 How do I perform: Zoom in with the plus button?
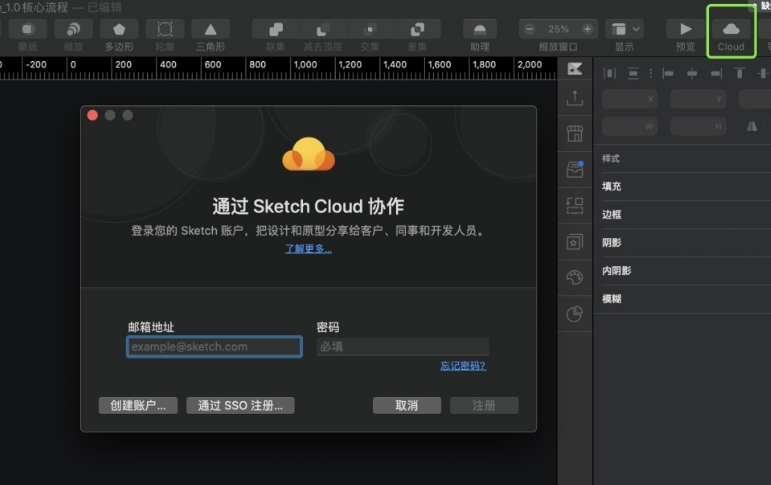587,29
